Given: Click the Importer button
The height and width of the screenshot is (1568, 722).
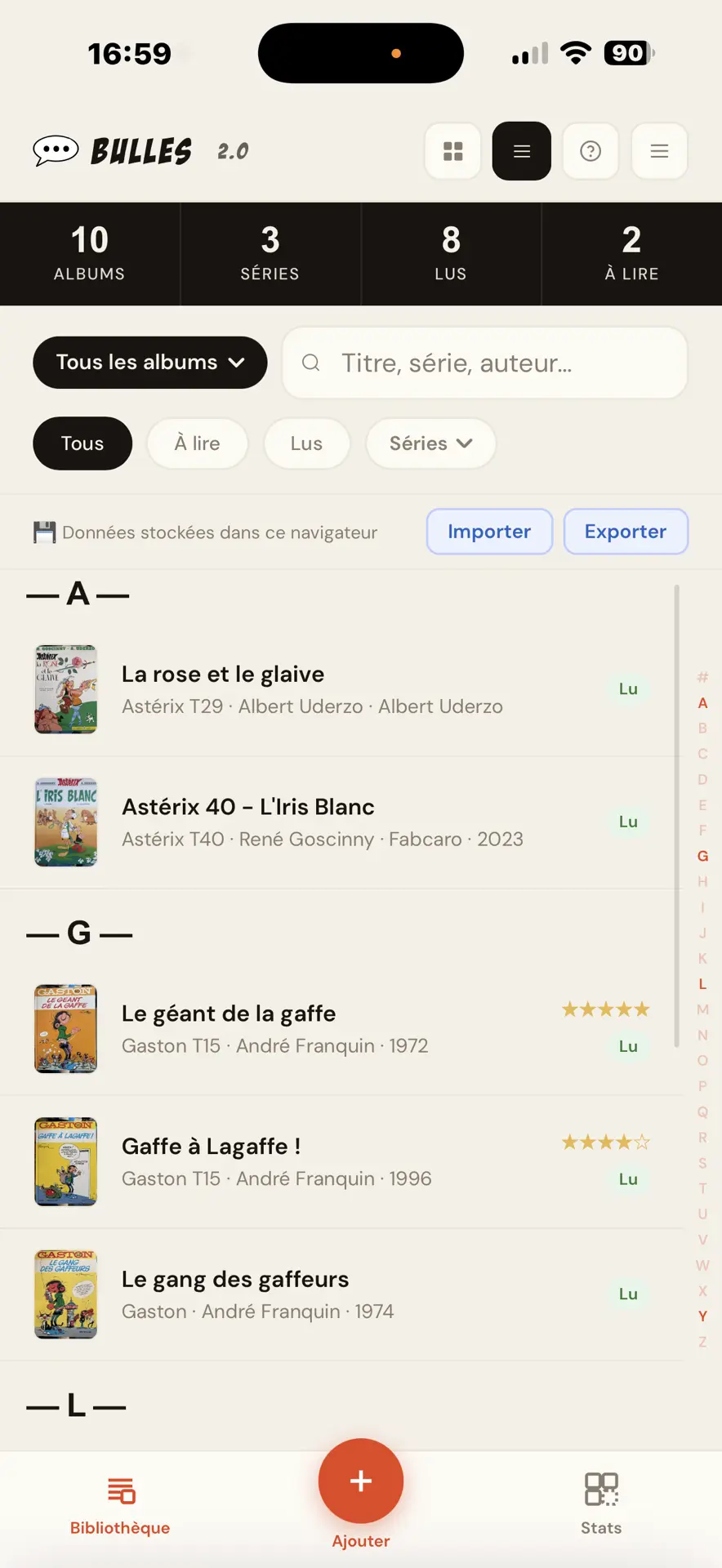Looking at the screenshot, I should (489, 532).
